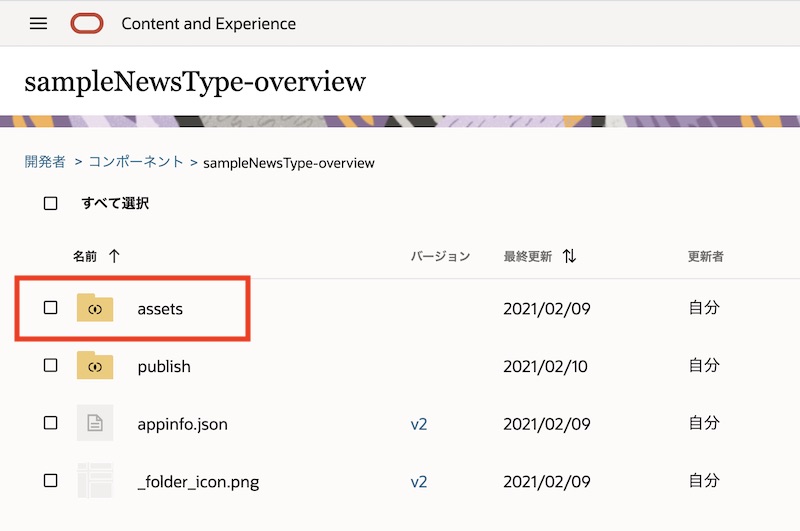Open the assets folder icon

click(x=95, y=309)
